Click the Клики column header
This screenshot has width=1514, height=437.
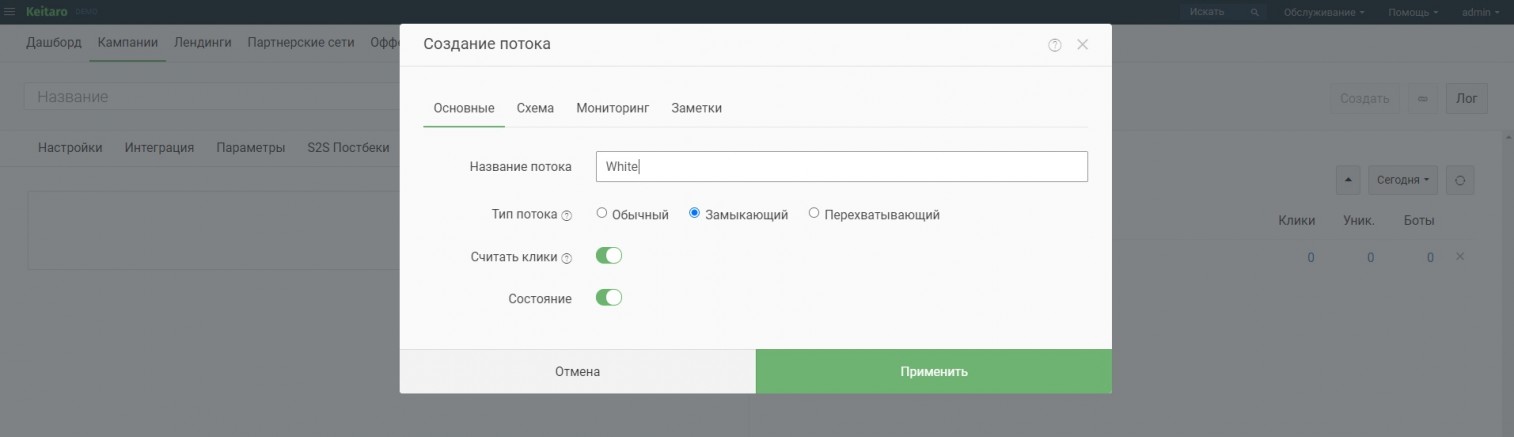click(x=1297, y=220)
